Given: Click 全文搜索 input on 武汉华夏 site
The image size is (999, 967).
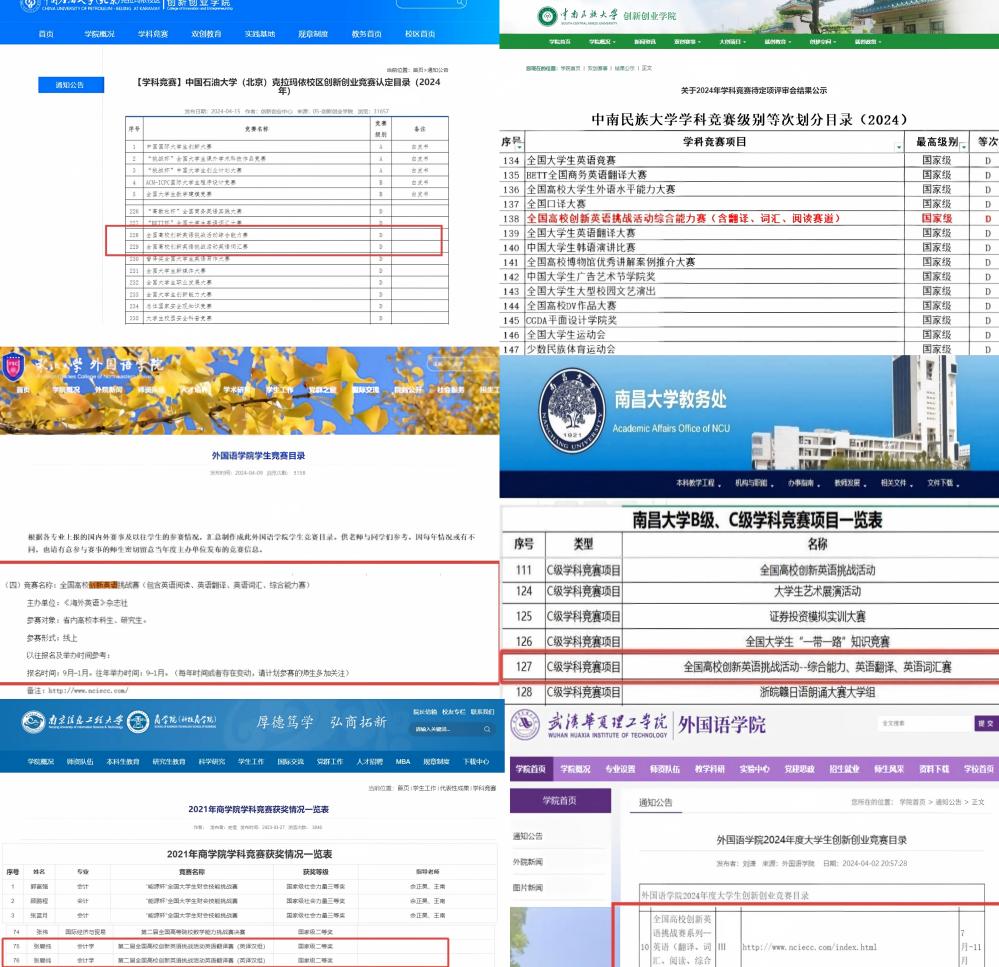Looking at the screenshot, I should coord(927,723).
